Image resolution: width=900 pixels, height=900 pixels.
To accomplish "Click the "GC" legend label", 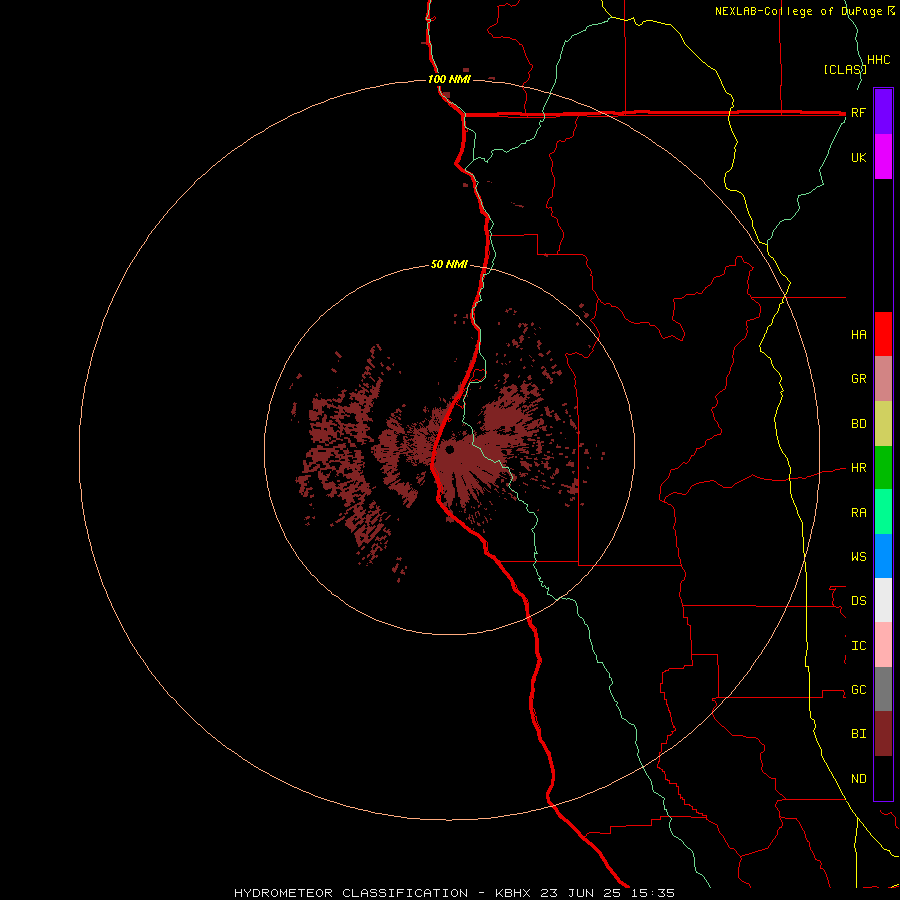I will [858, 689].
